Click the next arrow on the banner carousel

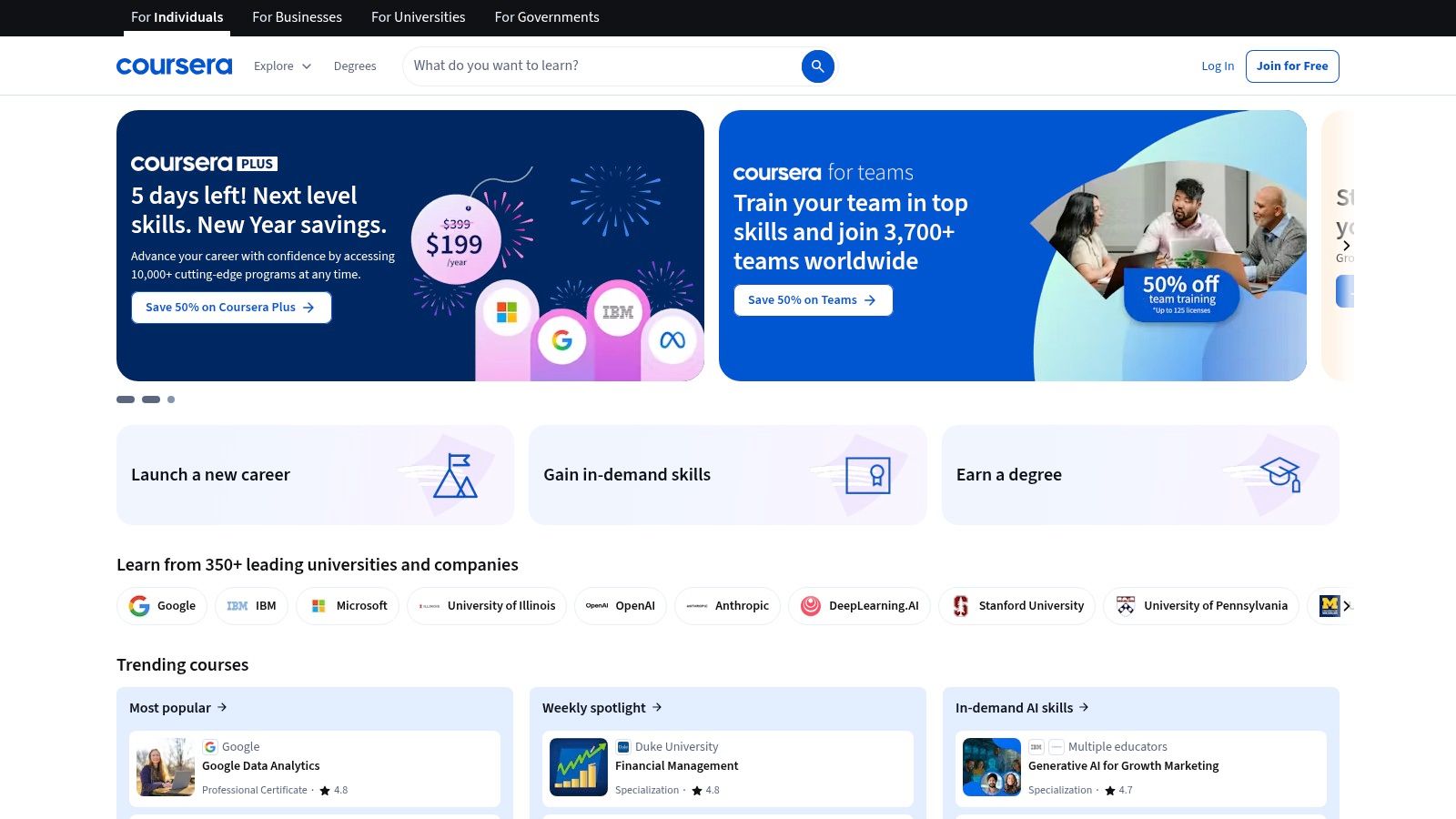coord(1346,245)
